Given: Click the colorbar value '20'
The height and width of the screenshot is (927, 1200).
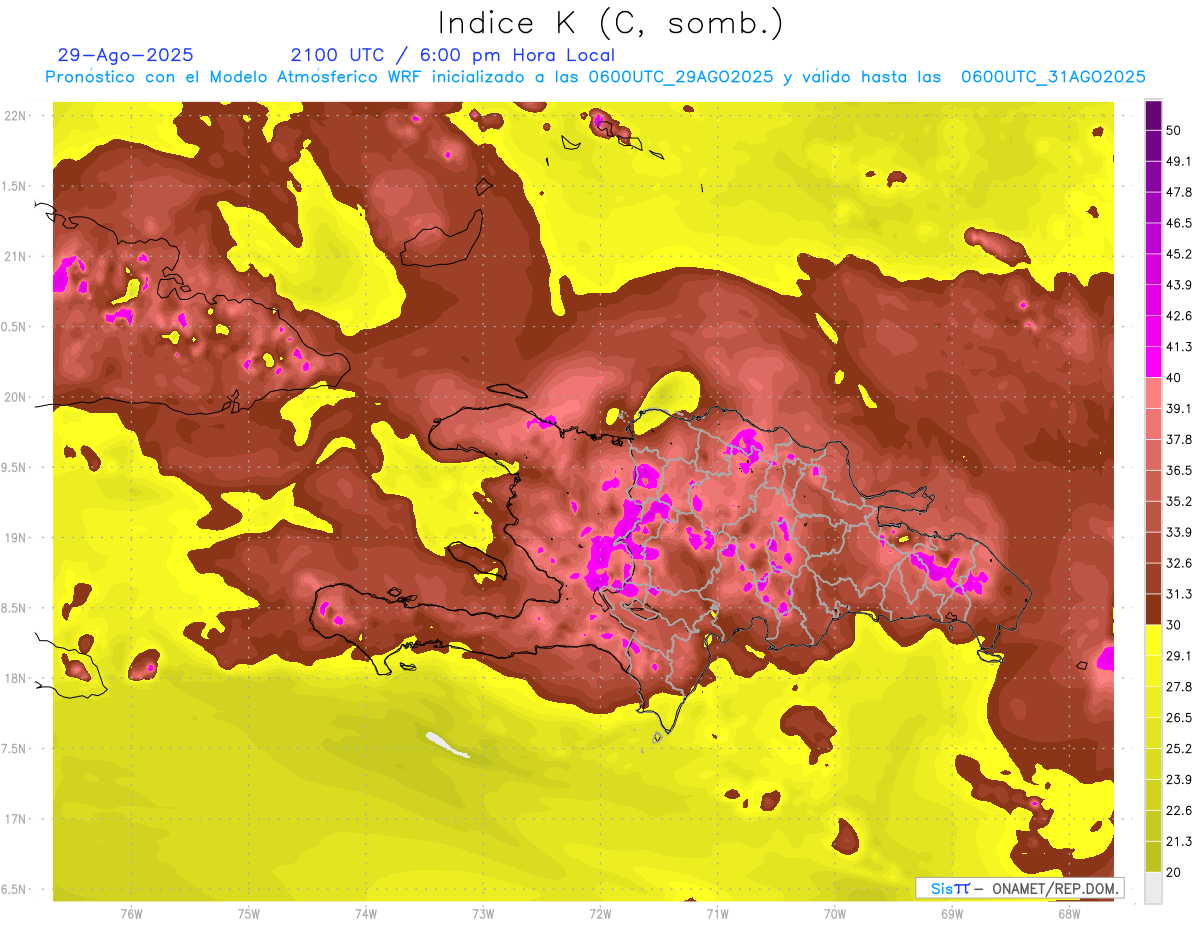Looking at the screenshot, I should click(x=1173, y=872).
